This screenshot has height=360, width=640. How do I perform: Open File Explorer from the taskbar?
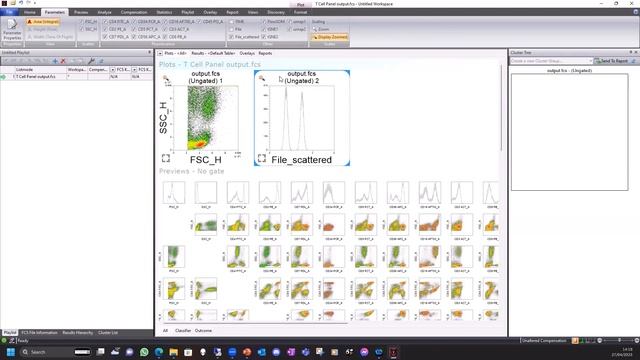click(x=173, y=352)
